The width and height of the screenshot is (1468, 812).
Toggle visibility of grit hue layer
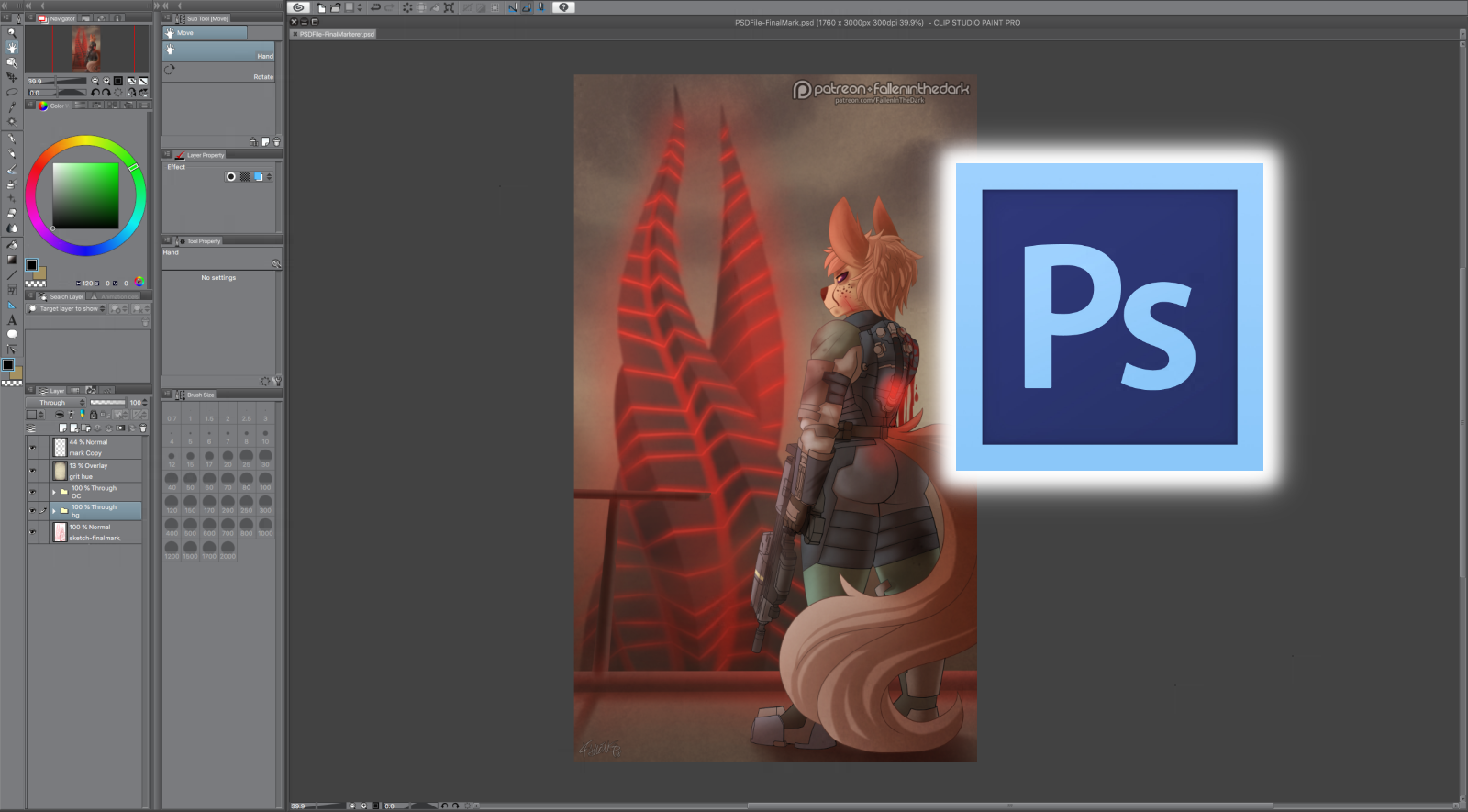coord(33,471)
